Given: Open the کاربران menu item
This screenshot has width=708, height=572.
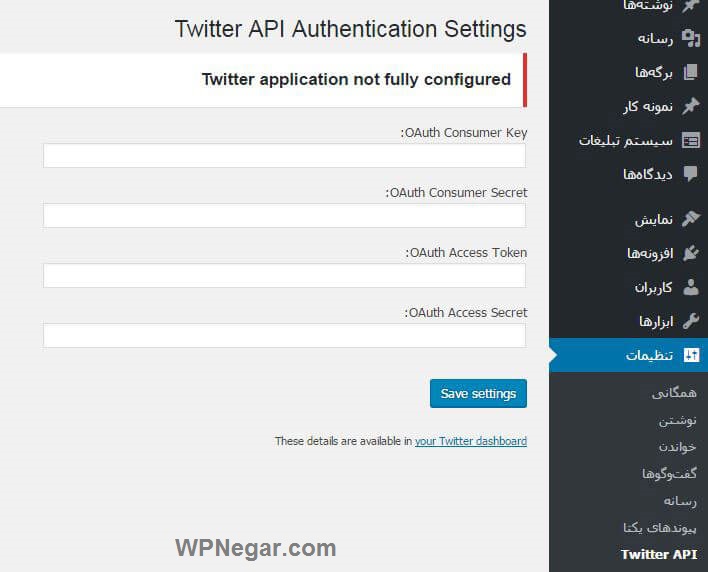Looking at the screenshot, I should coord(654,288).
